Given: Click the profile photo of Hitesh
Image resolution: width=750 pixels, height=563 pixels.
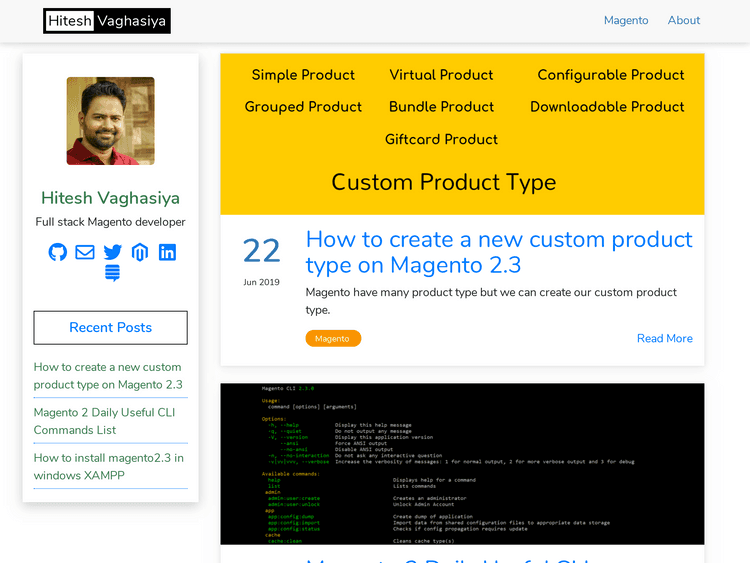Looking at the screenshot, I should tap(110, 121).
